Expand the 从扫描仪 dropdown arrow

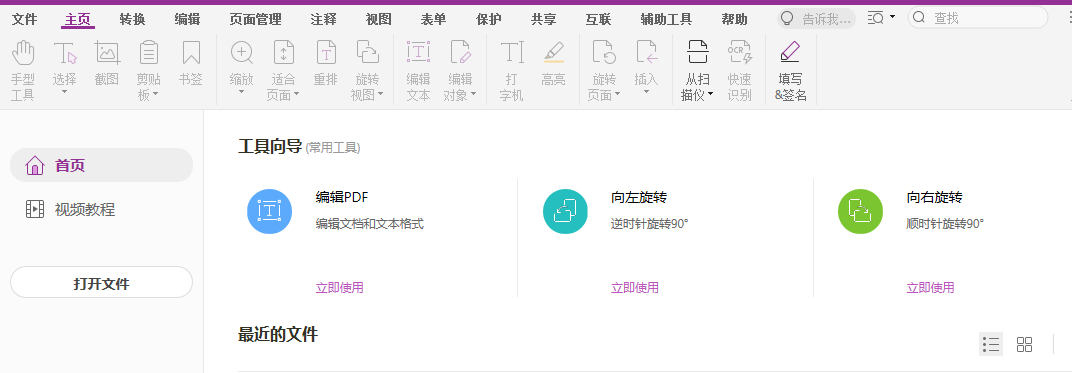[x=710, y=95]
